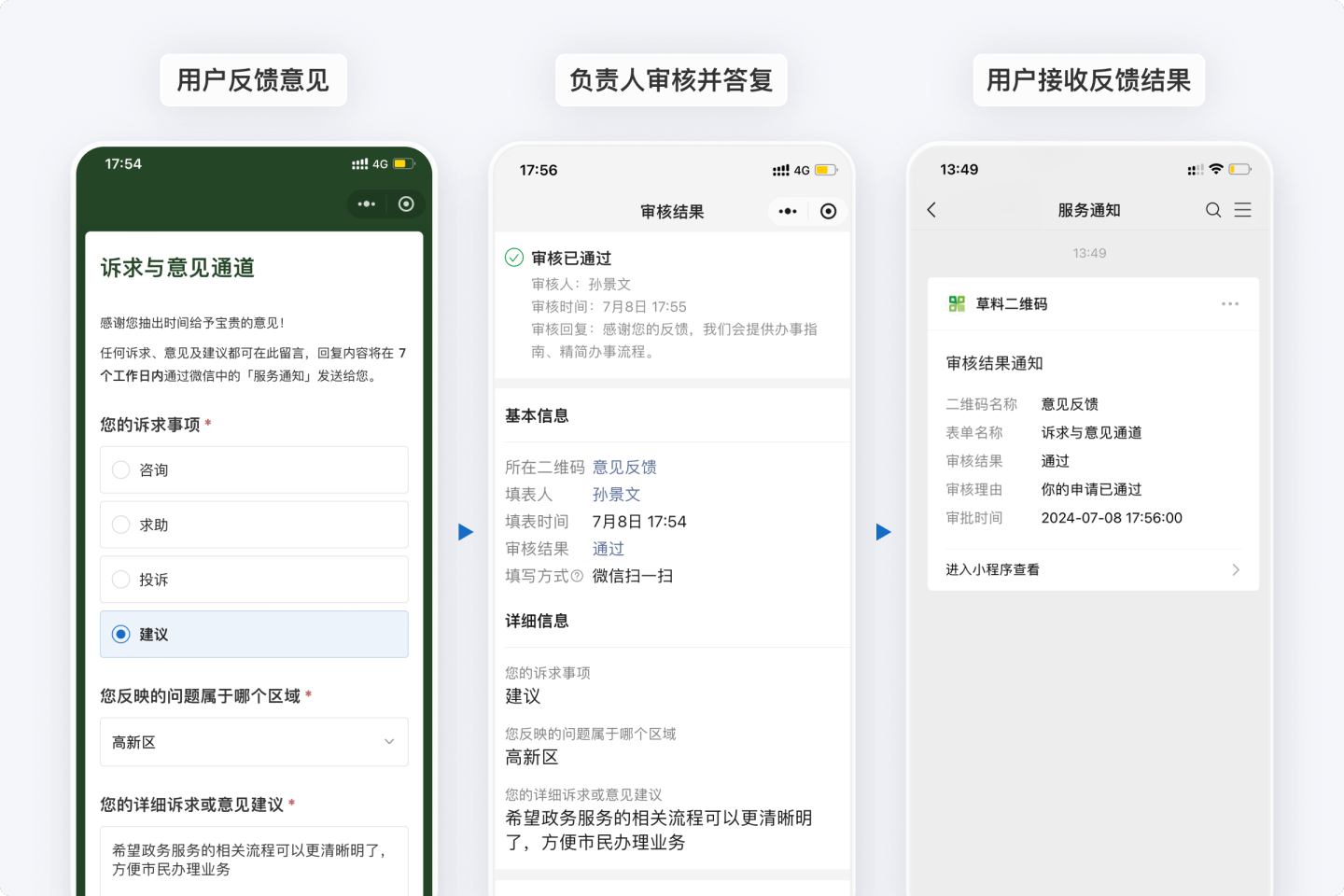Expand the 高新区 region dropdown
The height and width of the screenshot is (896, 1344).
click(254, 742)
